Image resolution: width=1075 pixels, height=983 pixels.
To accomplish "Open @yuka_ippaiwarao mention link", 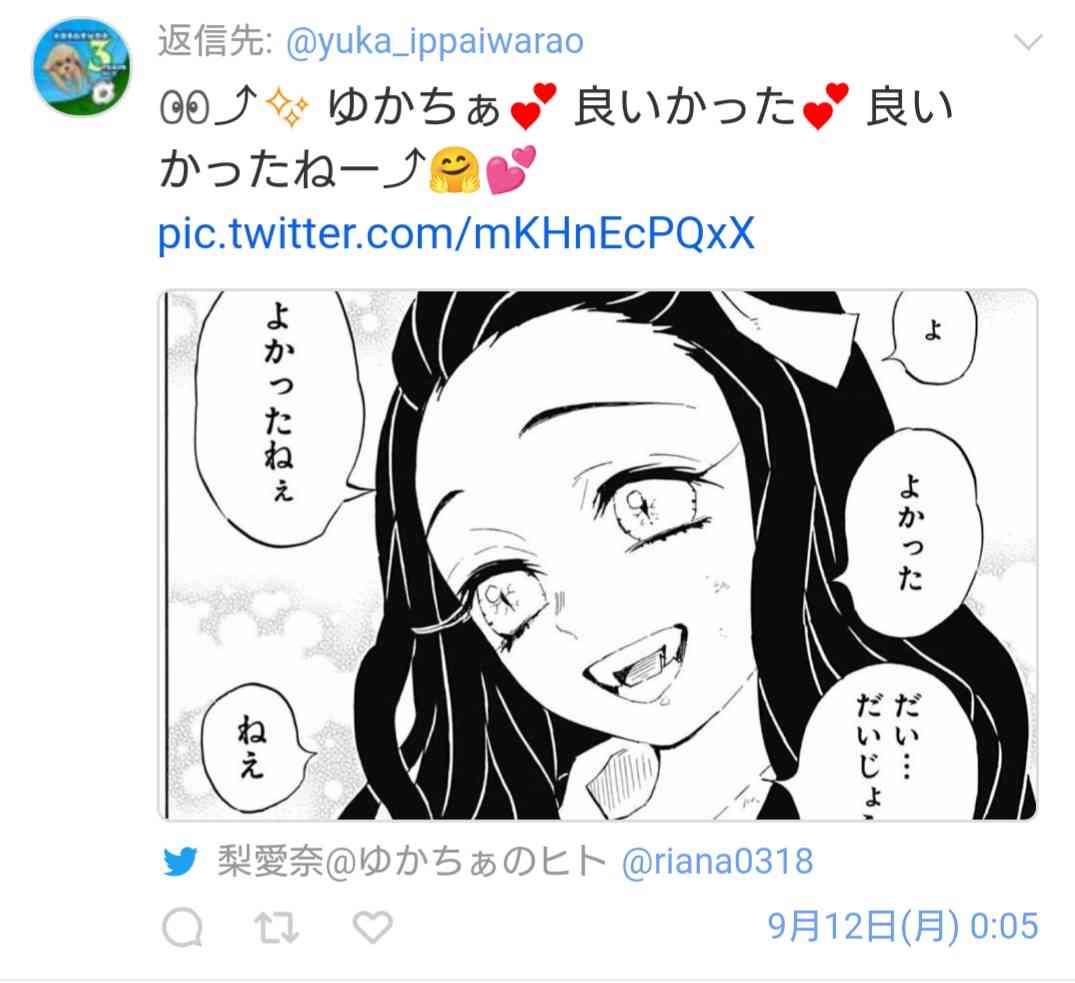I will [x=435, y=42].
